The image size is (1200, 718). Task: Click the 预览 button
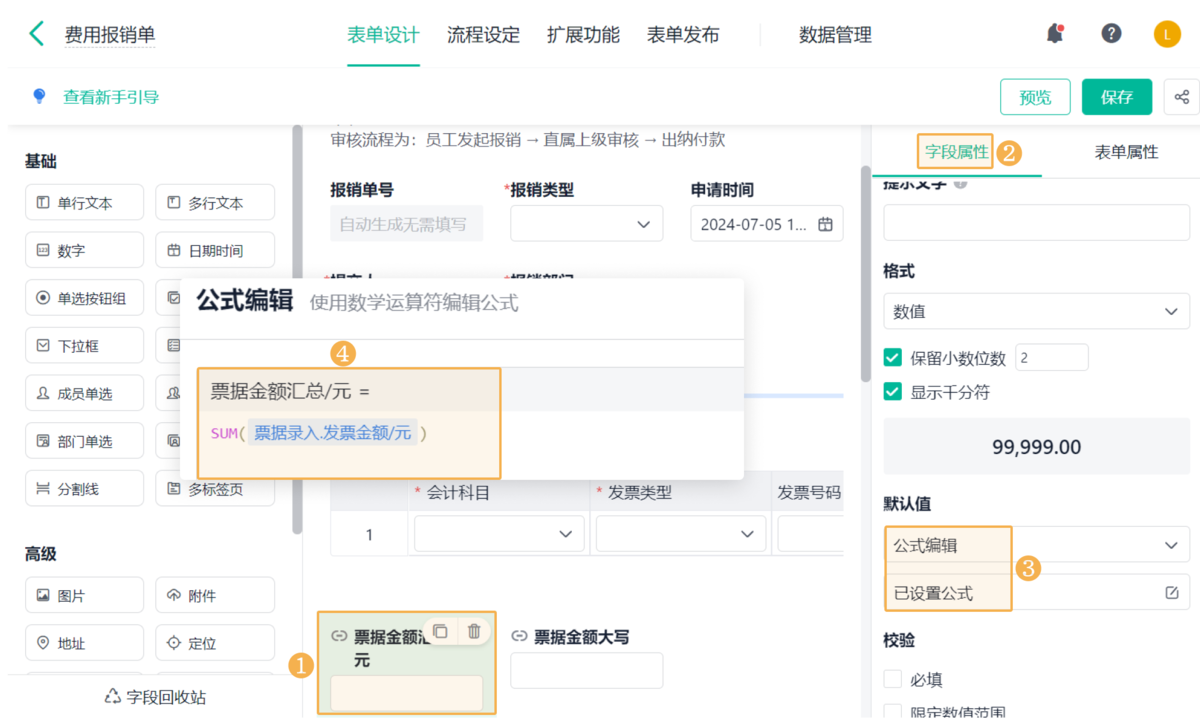(1035, 97)
